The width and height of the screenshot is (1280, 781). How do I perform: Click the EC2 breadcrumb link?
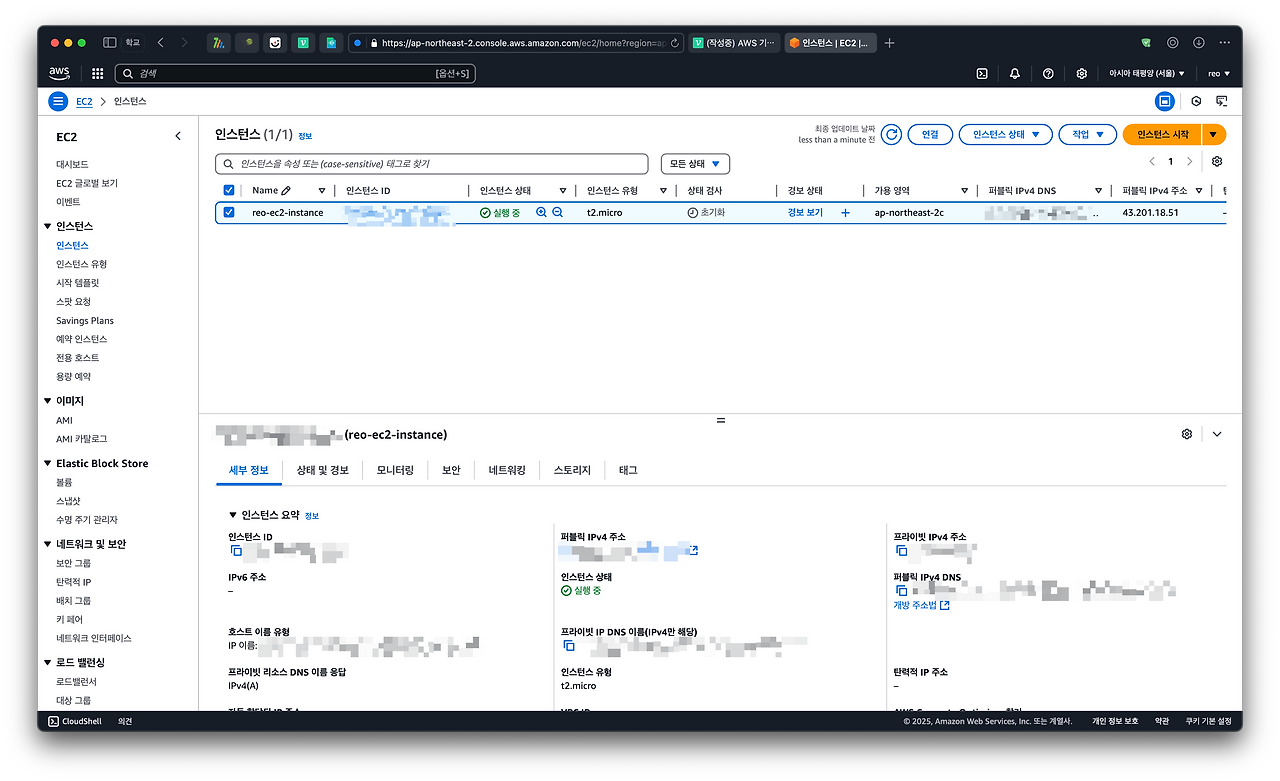[x=85, y=102]
